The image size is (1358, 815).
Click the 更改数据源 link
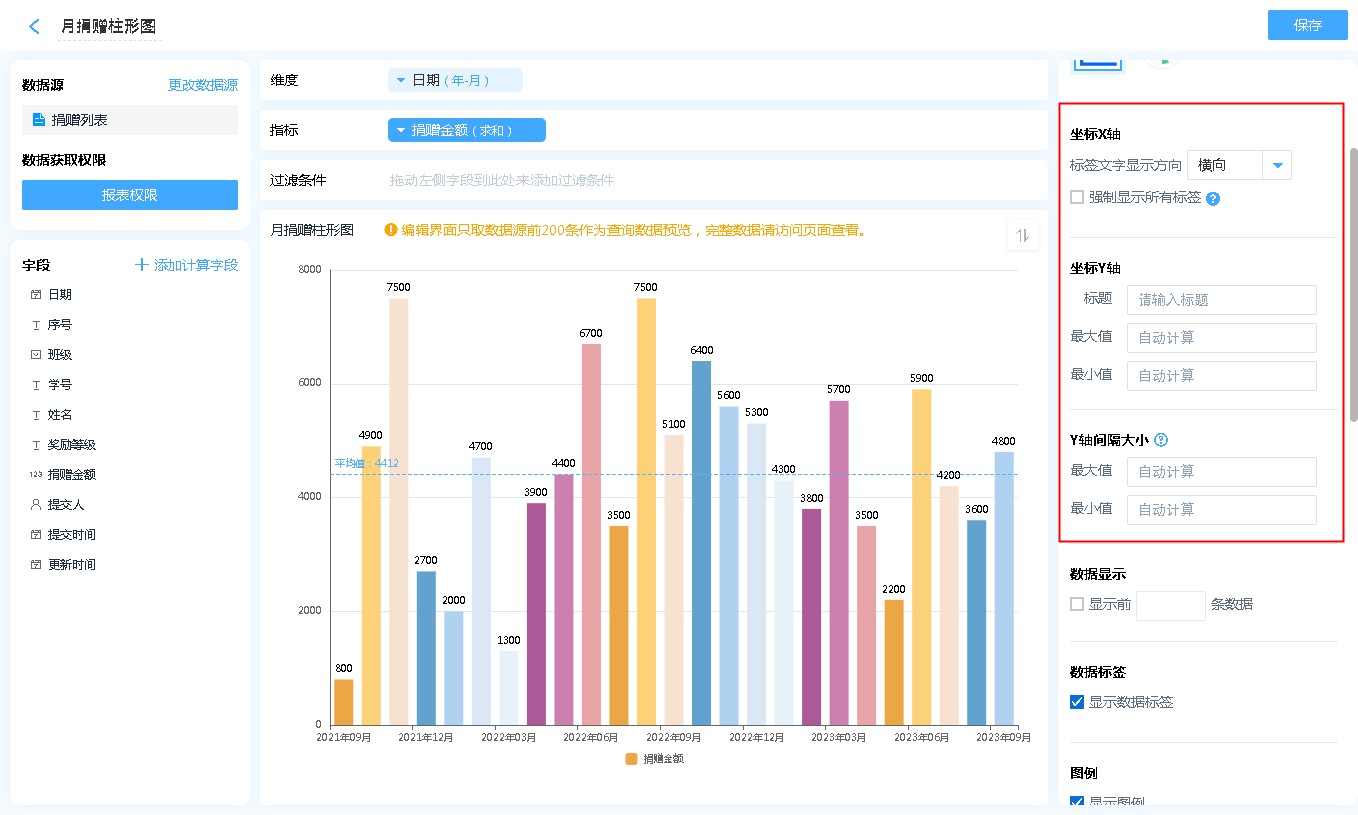[203, 86]
